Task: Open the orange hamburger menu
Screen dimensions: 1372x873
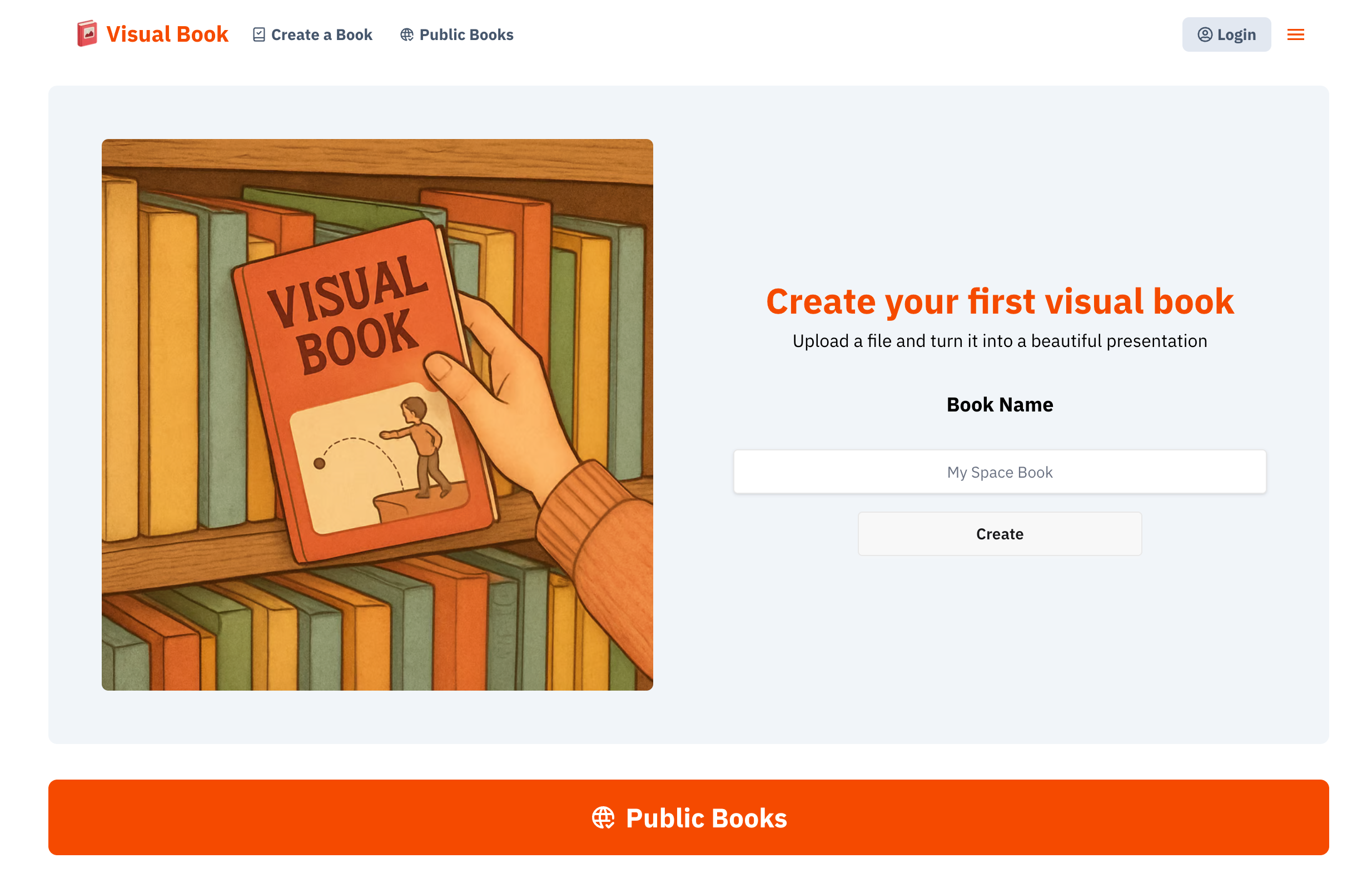Action: coord(1295,35)
